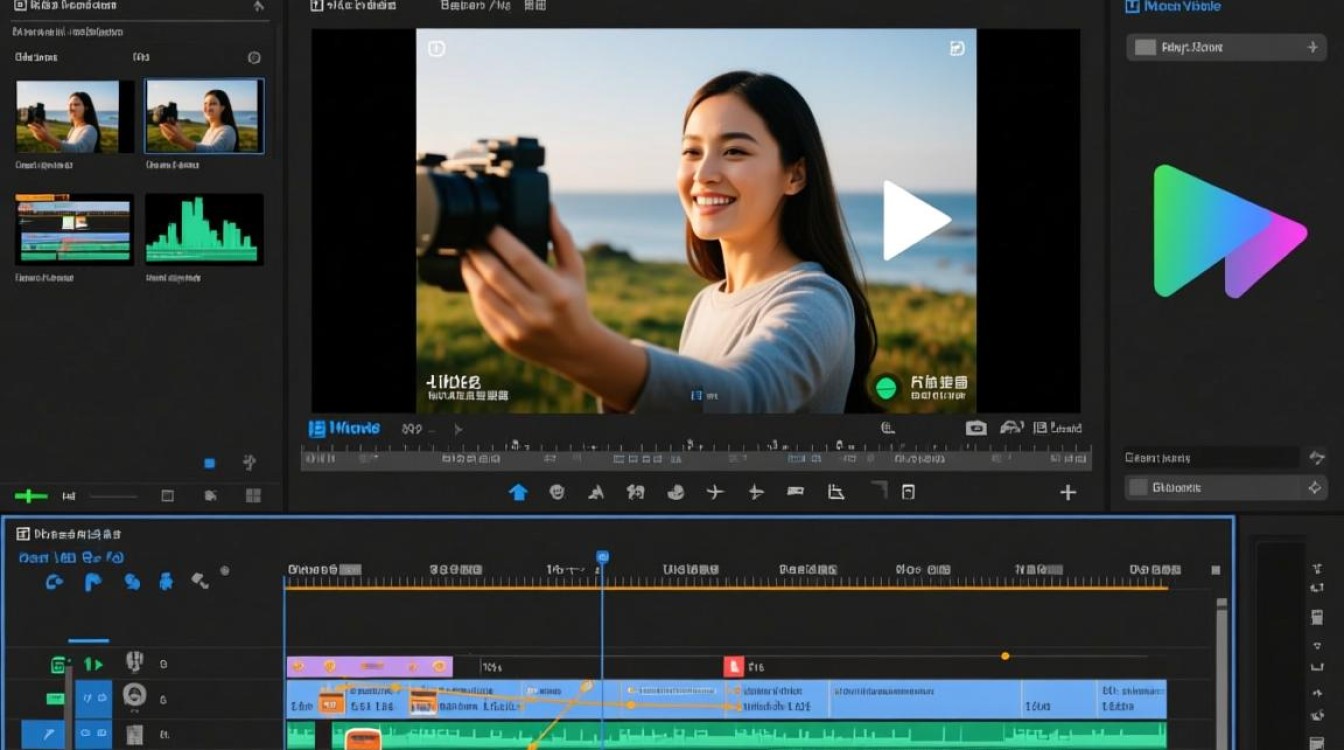Click the small square at timeline ruler right end
This screenshot has width=1344, height=750.
pyautogui.click(x=1216, y=570)
